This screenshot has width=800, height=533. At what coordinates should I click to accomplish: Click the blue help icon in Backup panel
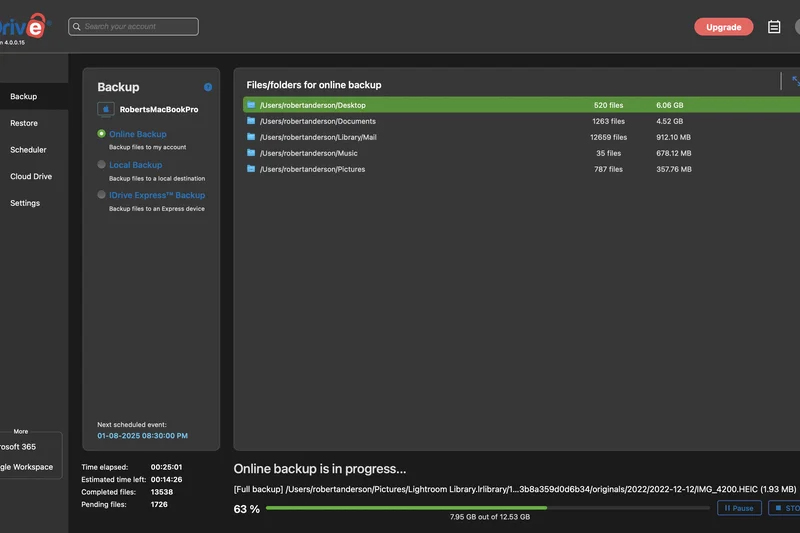[208, 87]
